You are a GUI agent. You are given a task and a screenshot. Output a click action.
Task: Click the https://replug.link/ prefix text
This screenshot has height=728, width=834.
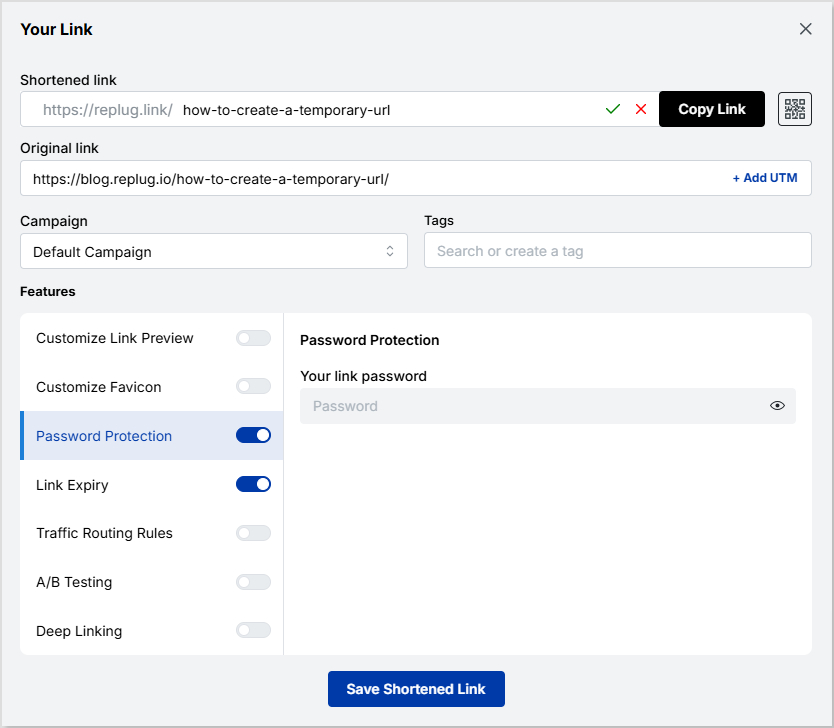(x=107, y=110)
